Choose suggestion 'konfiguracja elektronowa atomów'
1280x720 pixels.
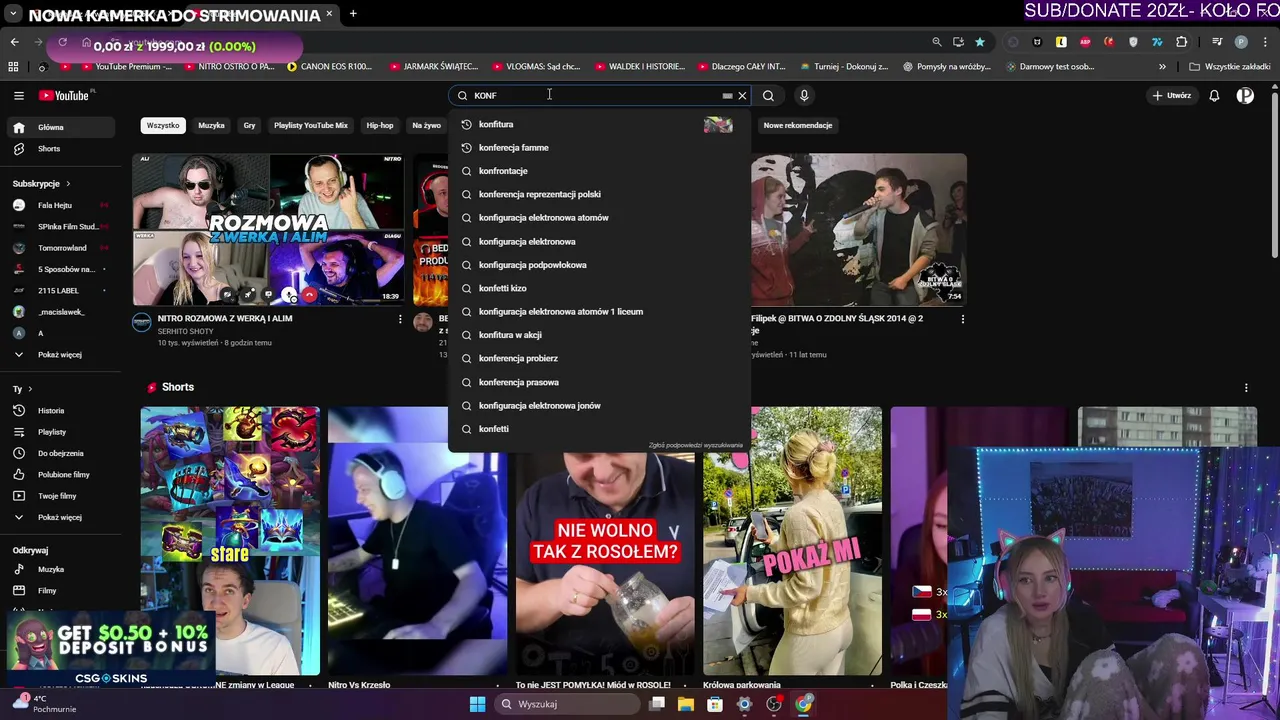tap(598, 218)
